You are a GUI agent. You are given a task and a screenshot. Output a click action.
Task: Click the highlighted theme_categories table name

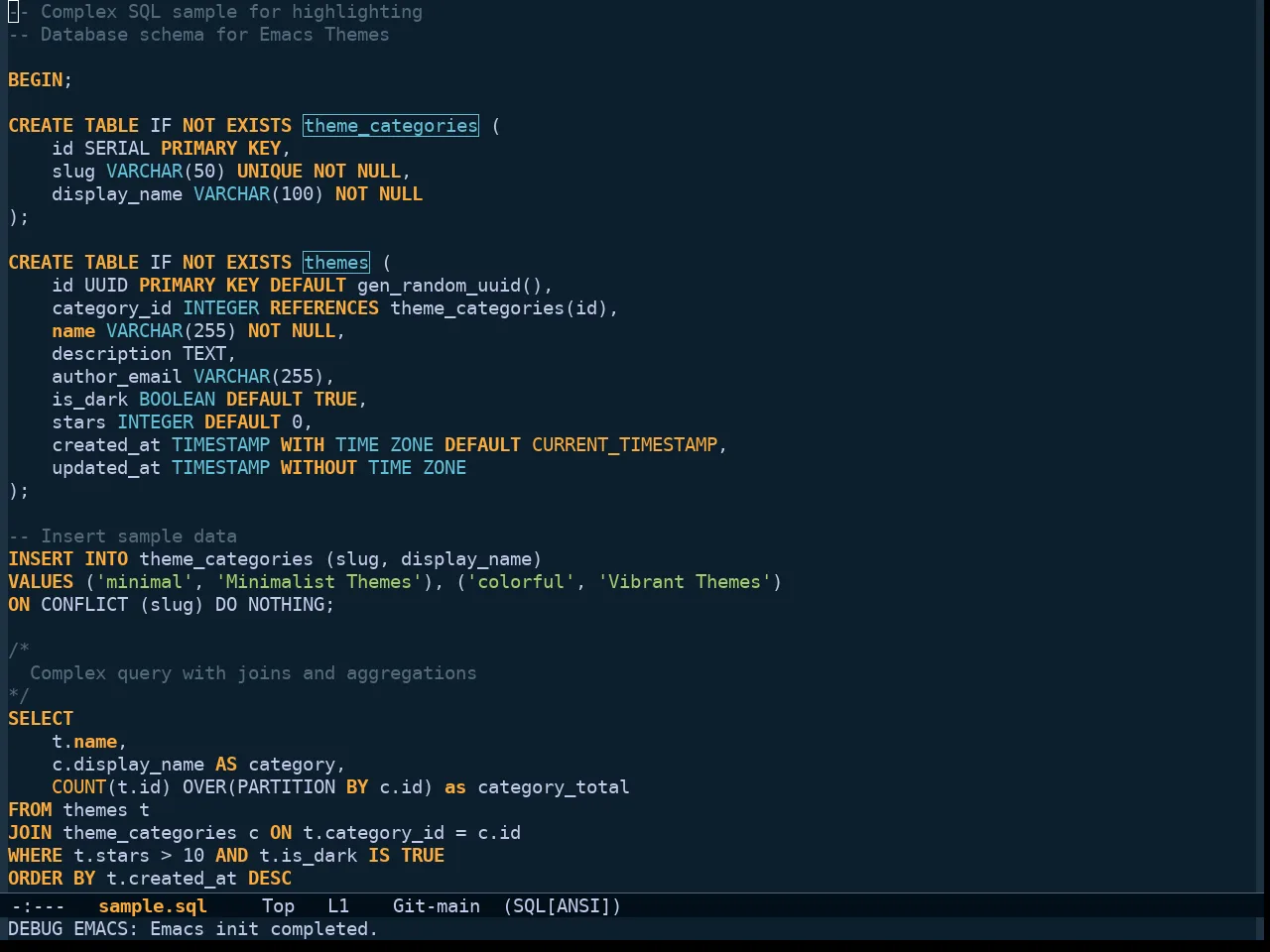click(391, 125)
